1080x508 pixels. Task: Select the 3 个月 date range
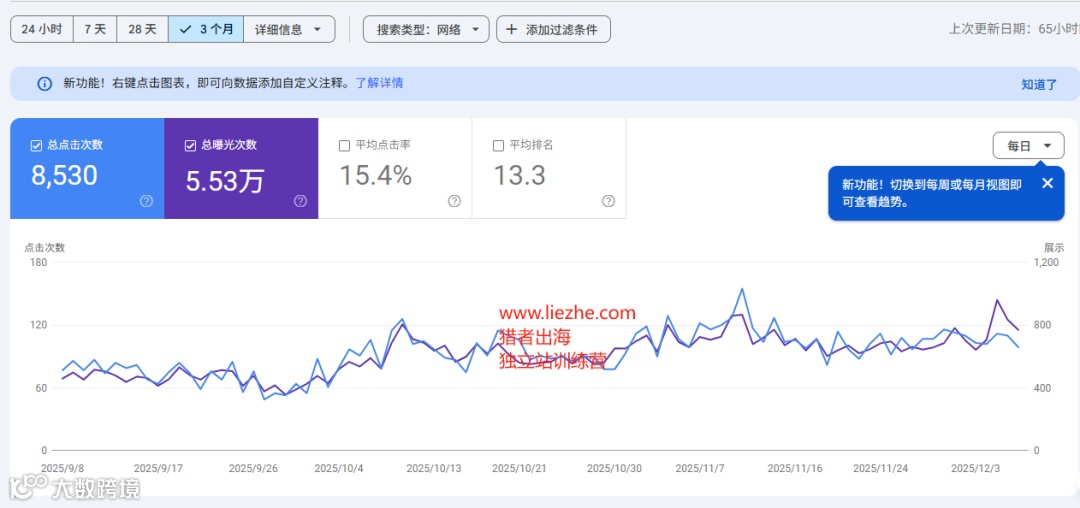(x=206, y=30)
